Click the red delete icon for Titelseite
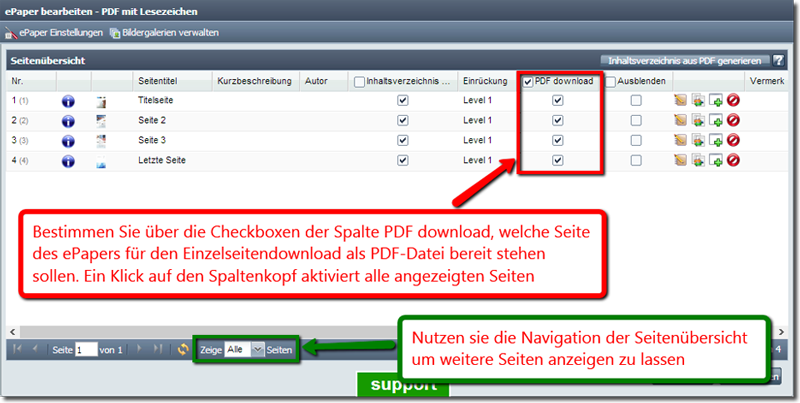This screenshot has width=800, height=403. click(x=733, y=100)
